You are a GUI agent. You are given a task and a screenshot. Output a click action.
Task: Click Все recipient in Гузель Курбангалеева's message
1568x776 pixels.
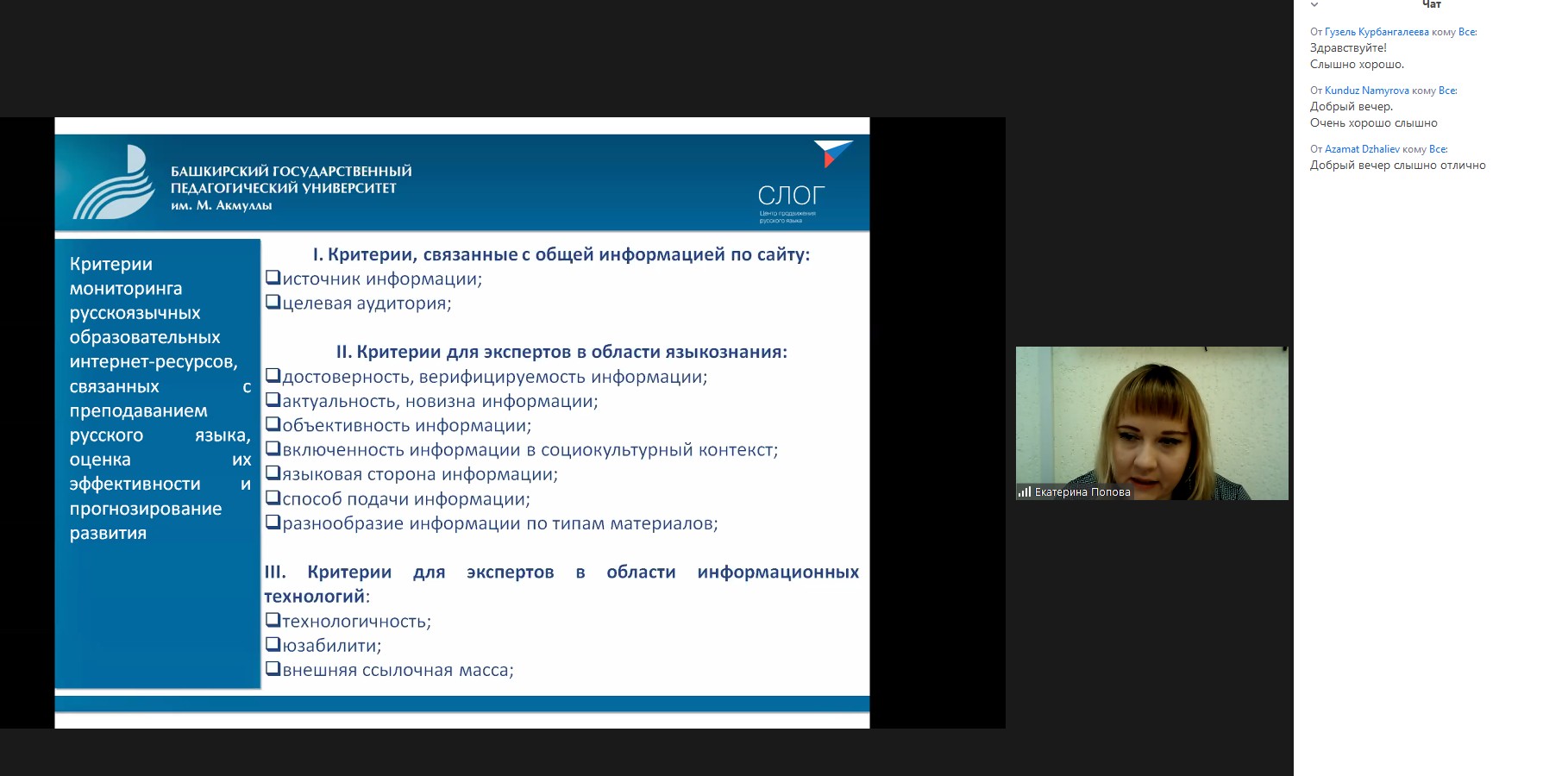tap(1467, 32)
